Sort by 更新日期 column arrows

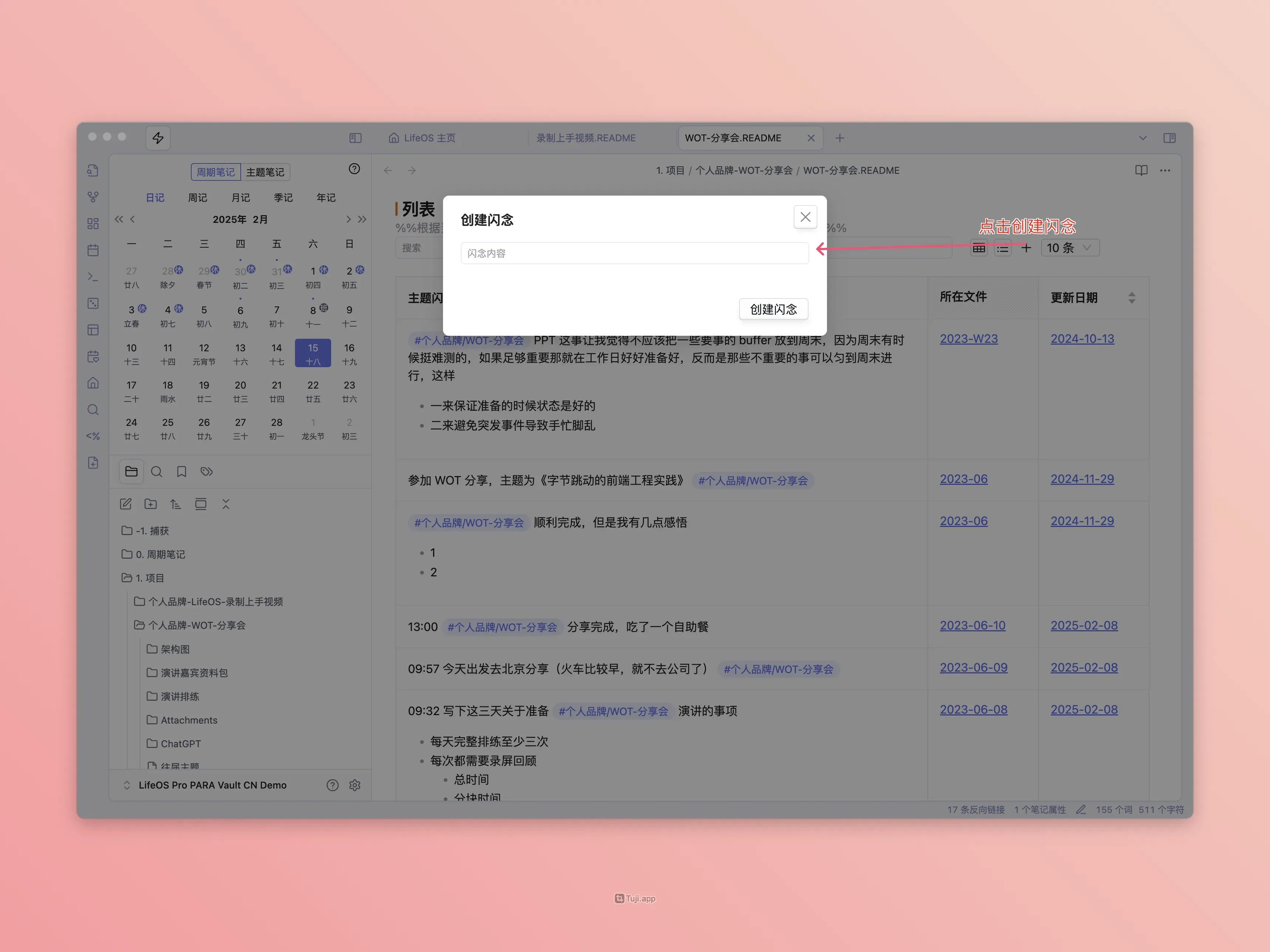[1131, 298]
